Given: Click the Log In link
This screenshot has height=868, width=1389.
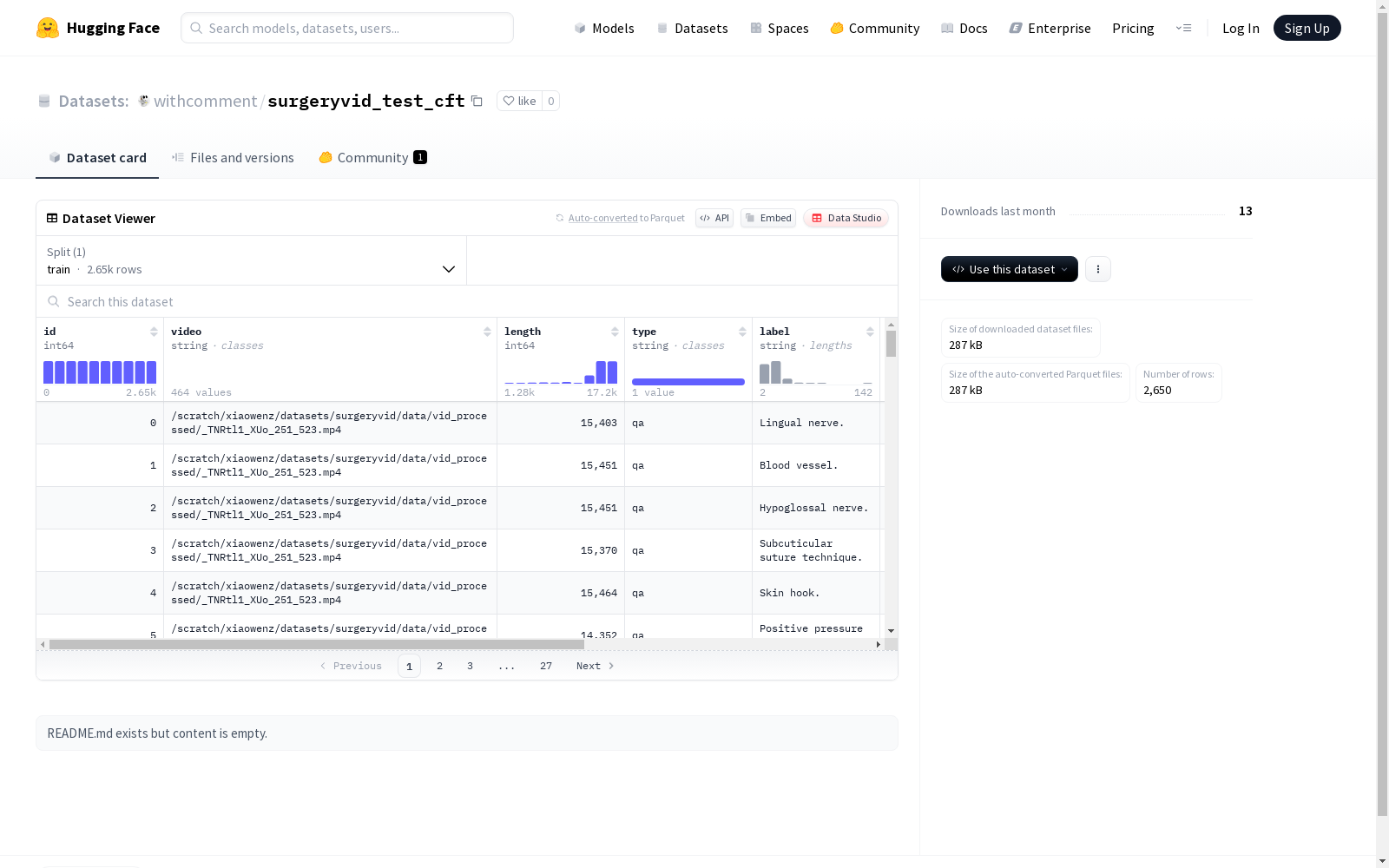Looking at the screenshot, I should (1241, 28).
